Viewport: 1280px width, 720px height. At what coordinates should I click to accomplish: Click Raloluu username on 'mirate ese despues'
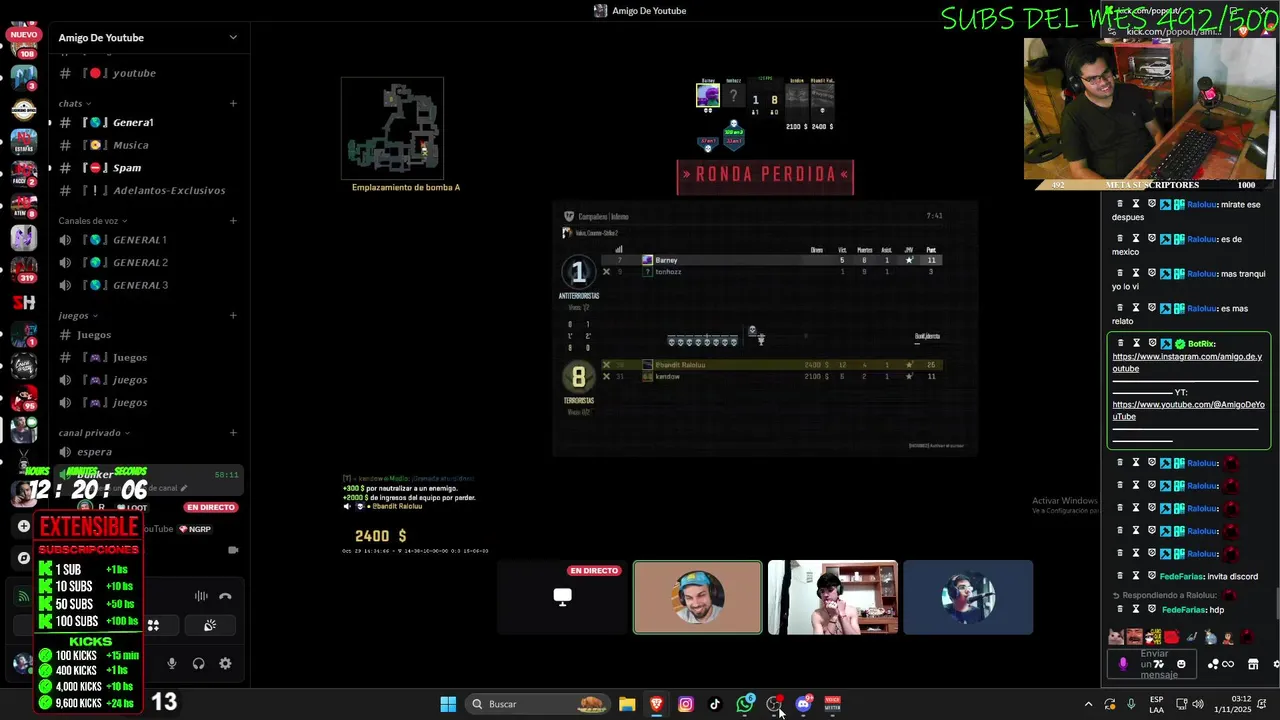click(1202, 204)
